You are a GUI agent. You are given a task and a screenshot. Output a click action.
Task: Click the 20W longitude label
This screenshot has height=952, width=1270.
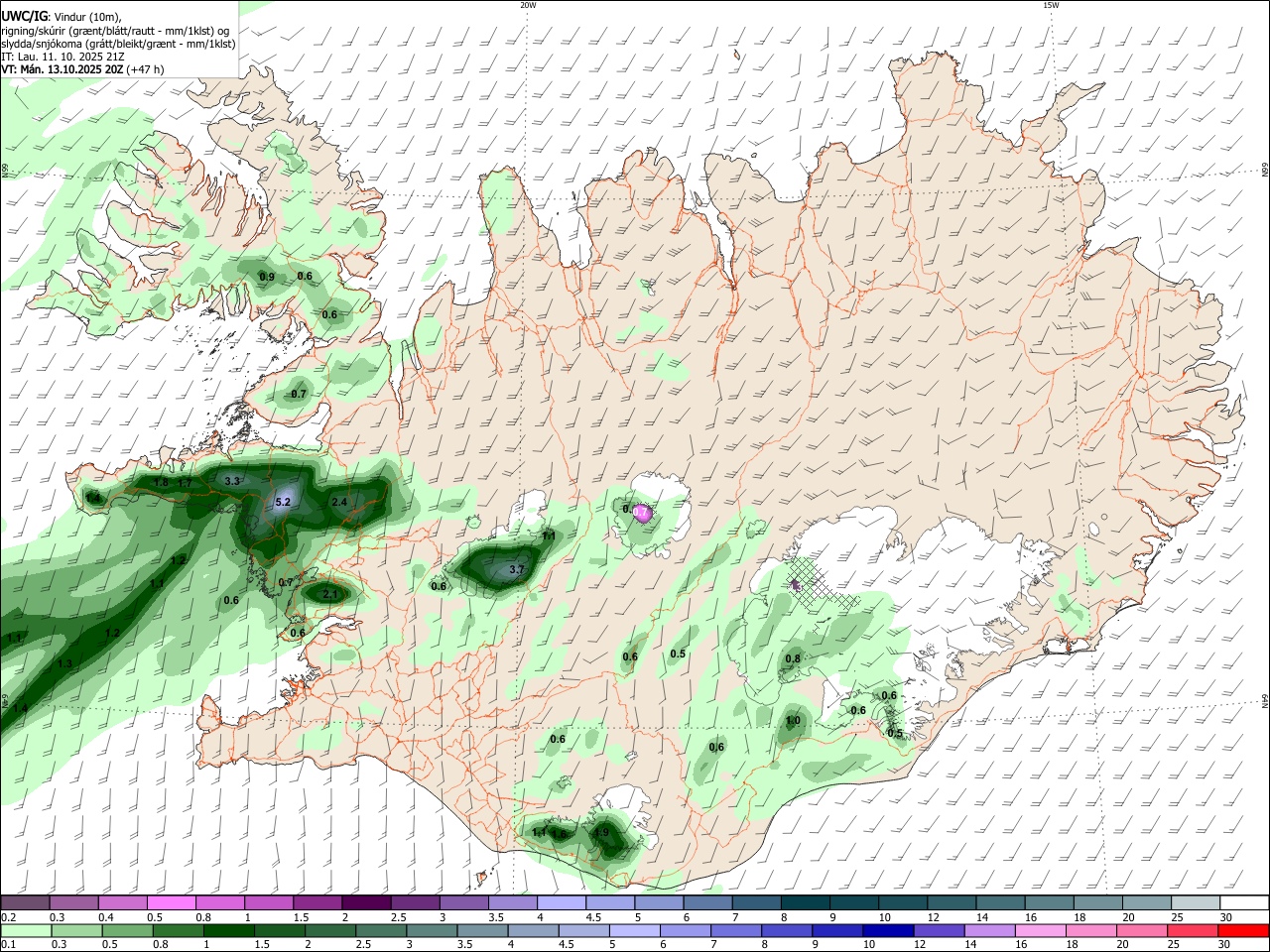coord(528,5)
